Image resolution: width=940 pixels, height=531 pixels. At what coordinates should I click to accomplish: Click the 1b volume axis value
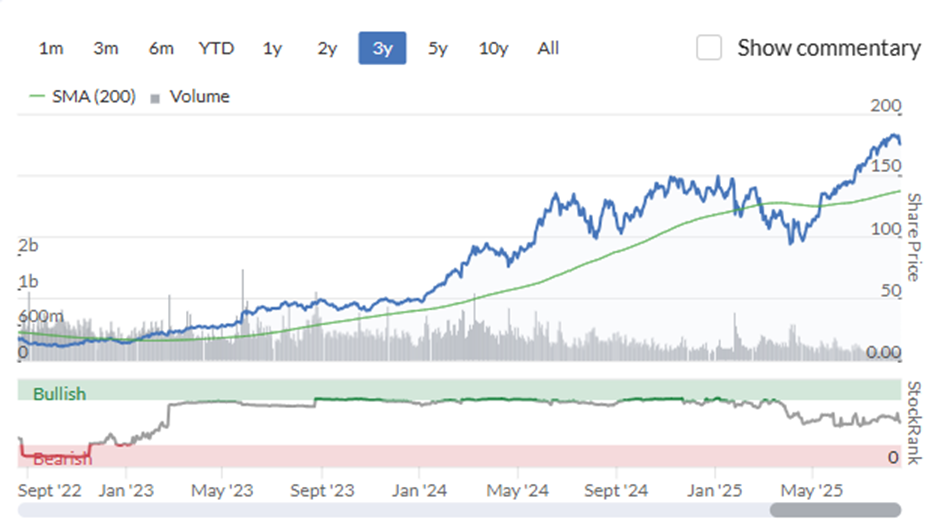(x=28, y=281)
